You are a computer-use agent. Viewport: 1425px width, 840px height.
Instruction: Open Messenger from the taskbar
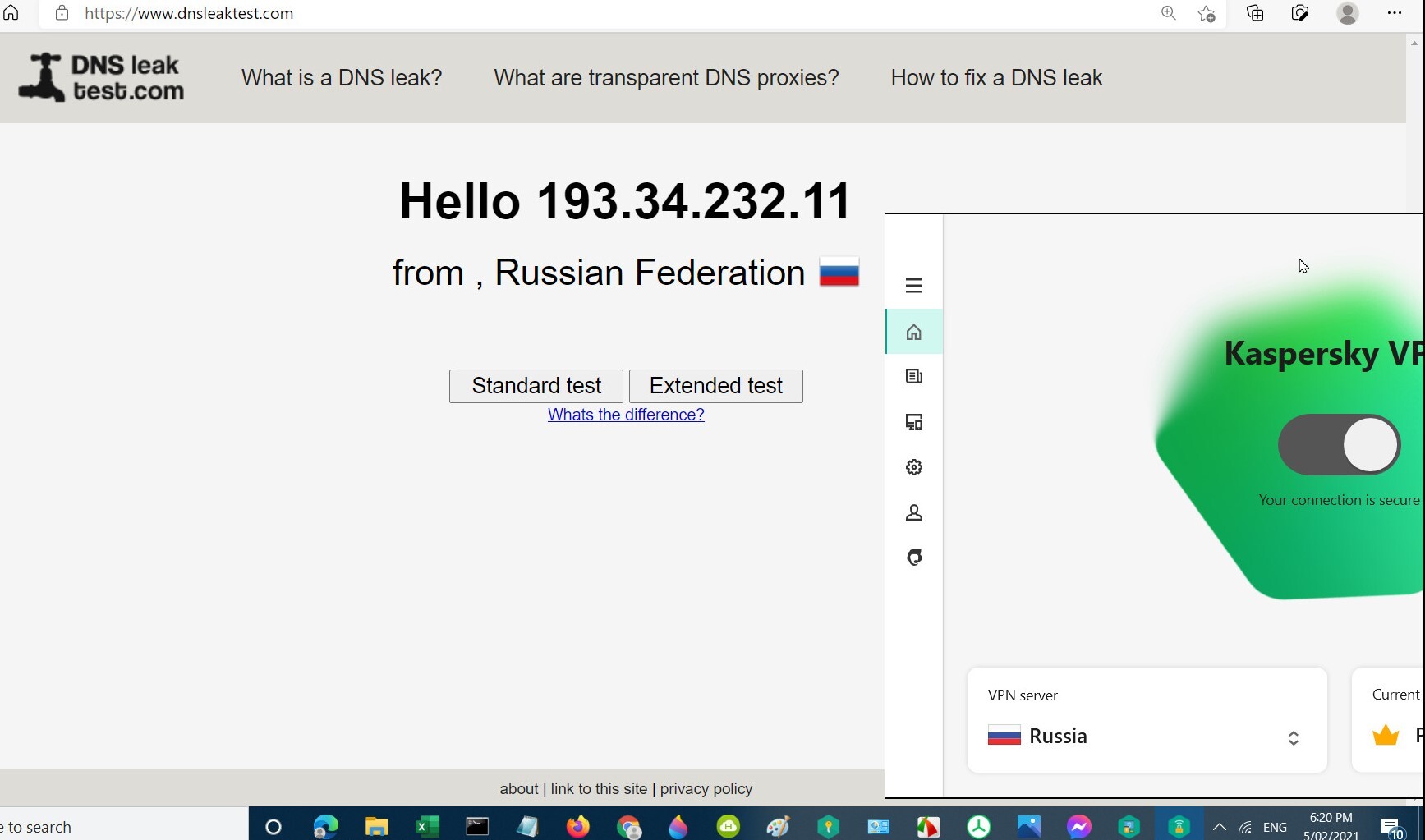point(1078,826)
